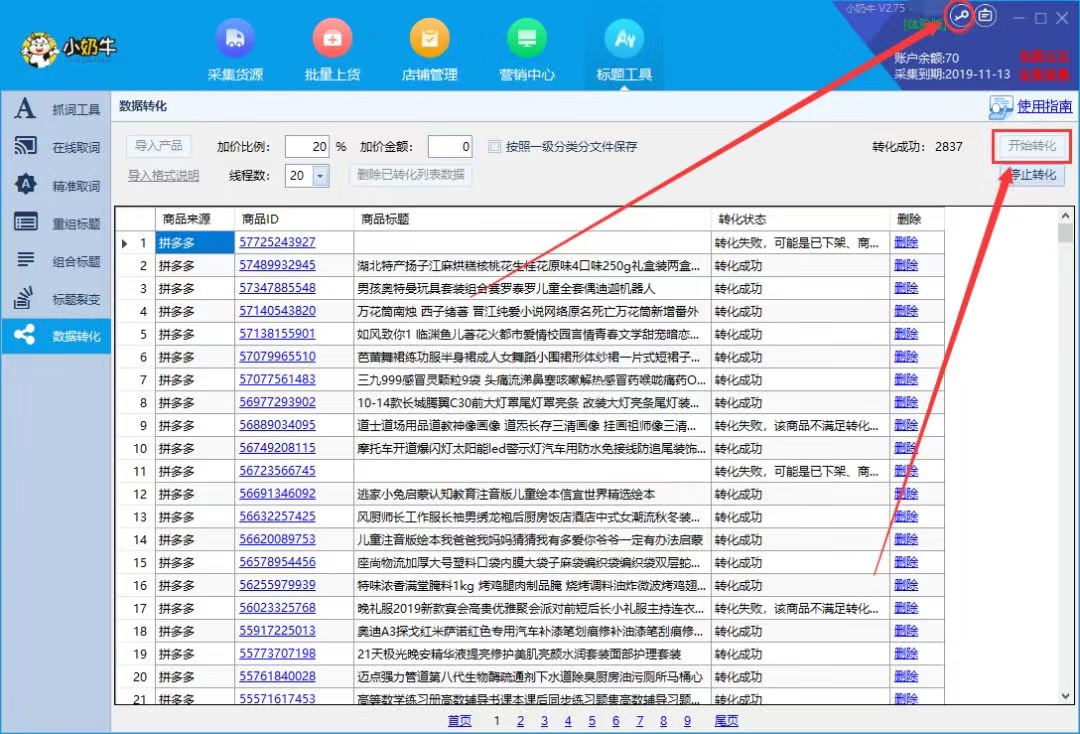The height and width of the screenshot is (734, 1080).
Task: Select 精准取词 in the sidebar
Action: [56, 185]
